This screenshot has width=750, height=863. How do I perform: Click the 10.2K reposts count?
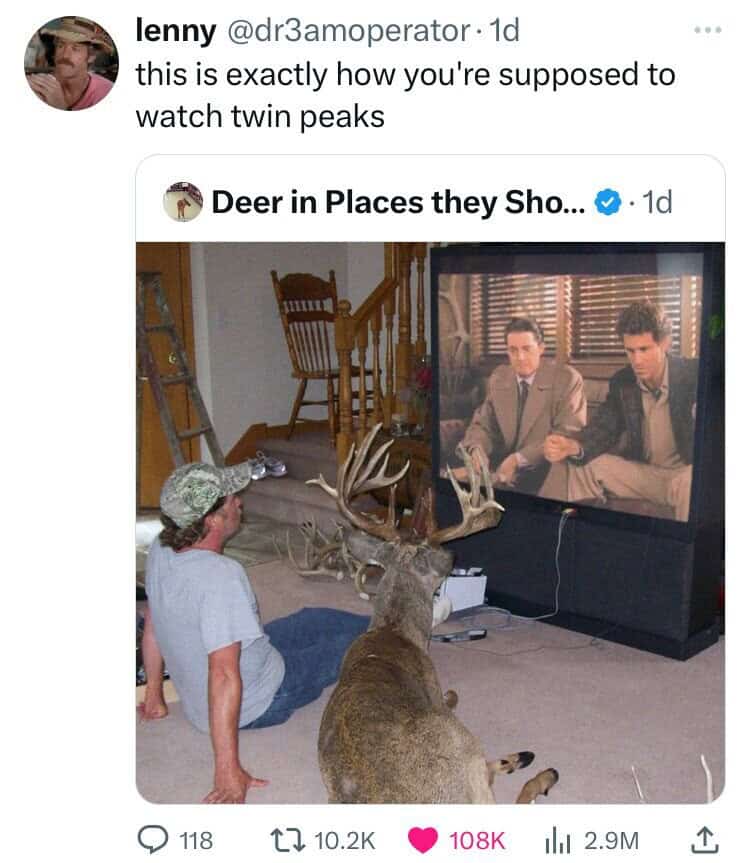[345, 841]
